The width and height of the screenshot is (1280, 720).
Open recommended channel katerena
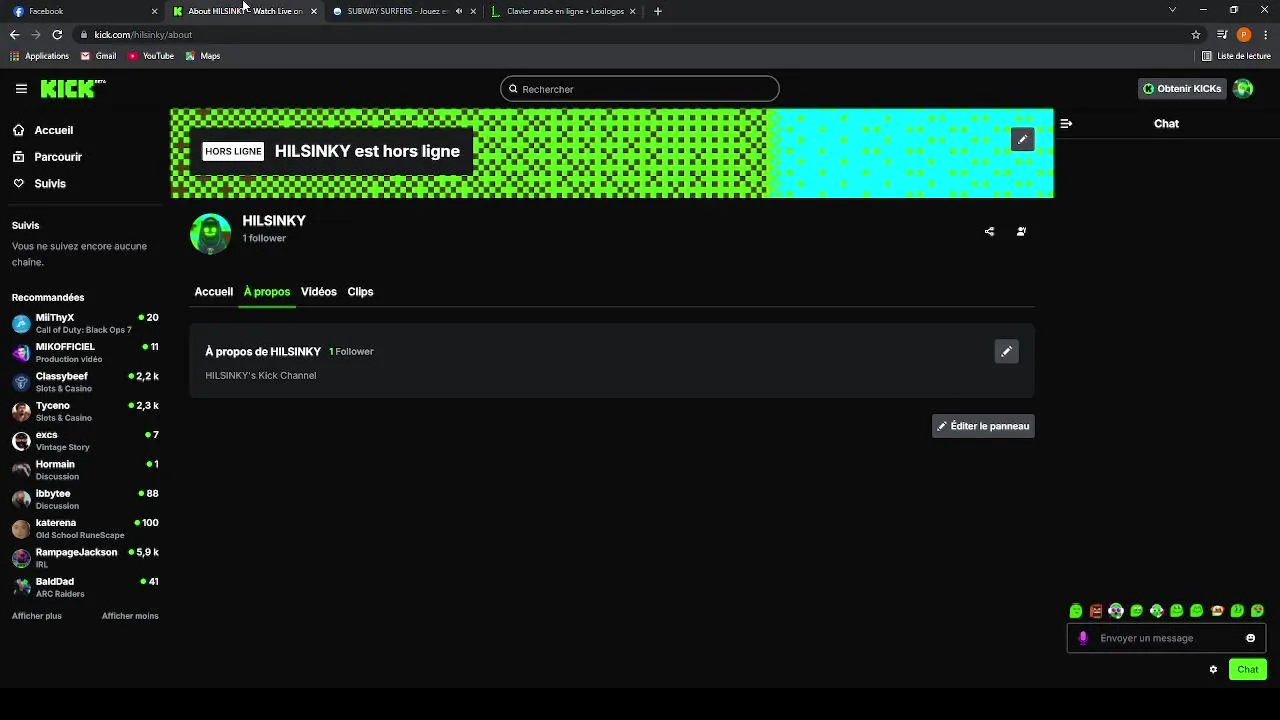[85, 528]
